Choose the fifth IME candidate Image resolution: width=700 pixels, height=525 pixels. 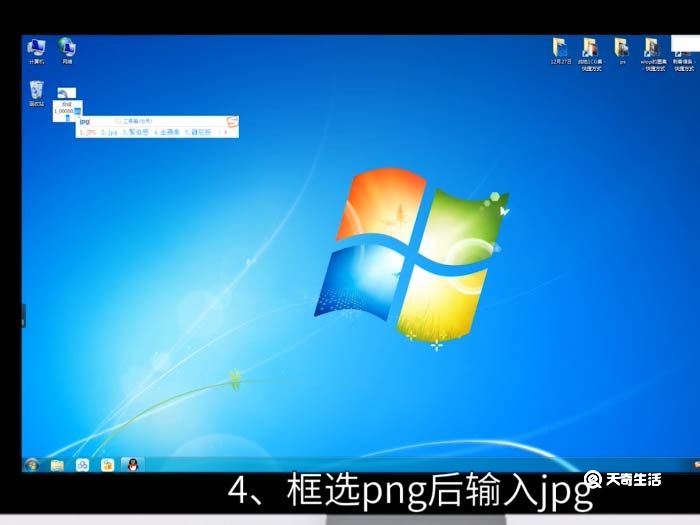tap(197, 133)
